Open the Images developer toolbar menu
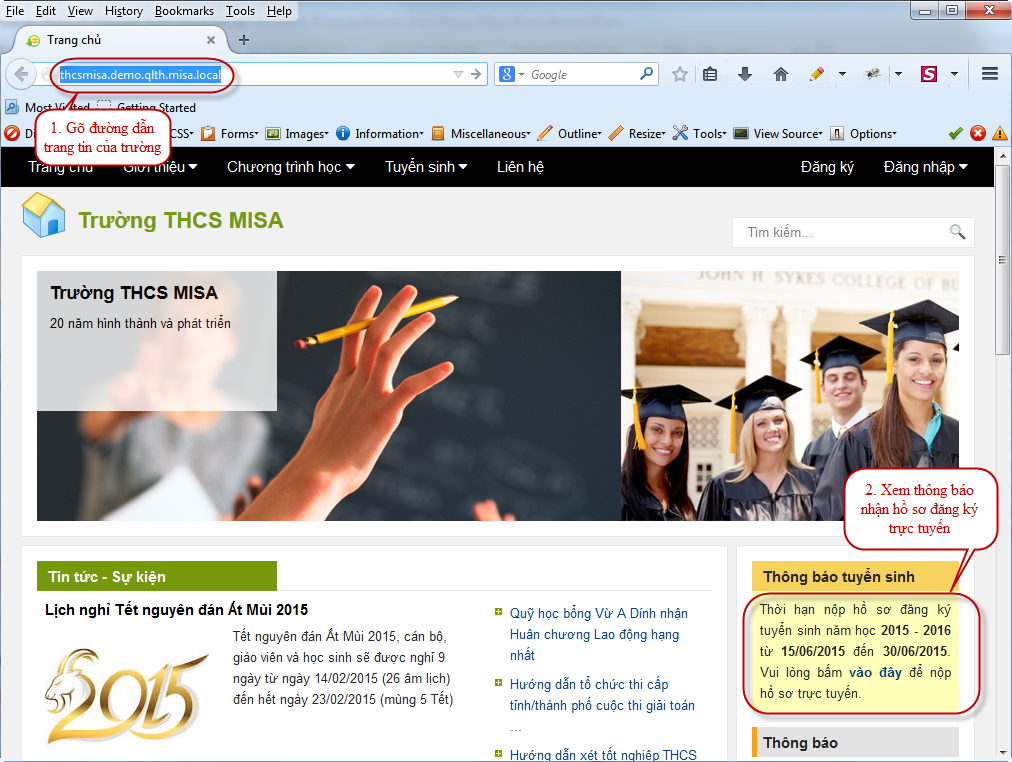The width and height of the screenshot is (1012, 762). click(x=298, y=134)
